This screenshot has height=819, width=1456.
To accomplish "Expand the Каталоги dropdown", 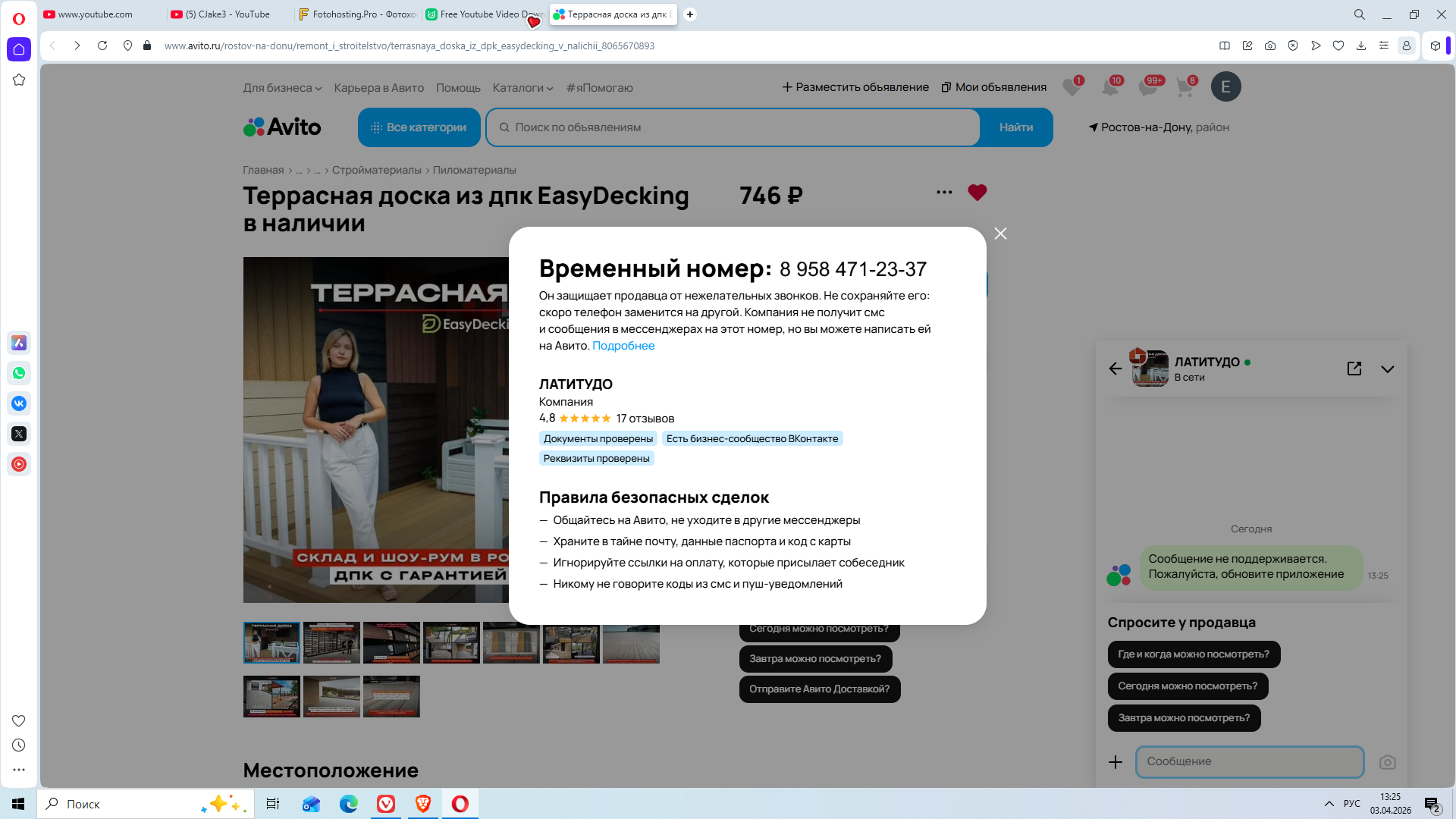I will [x=522, y=88].
